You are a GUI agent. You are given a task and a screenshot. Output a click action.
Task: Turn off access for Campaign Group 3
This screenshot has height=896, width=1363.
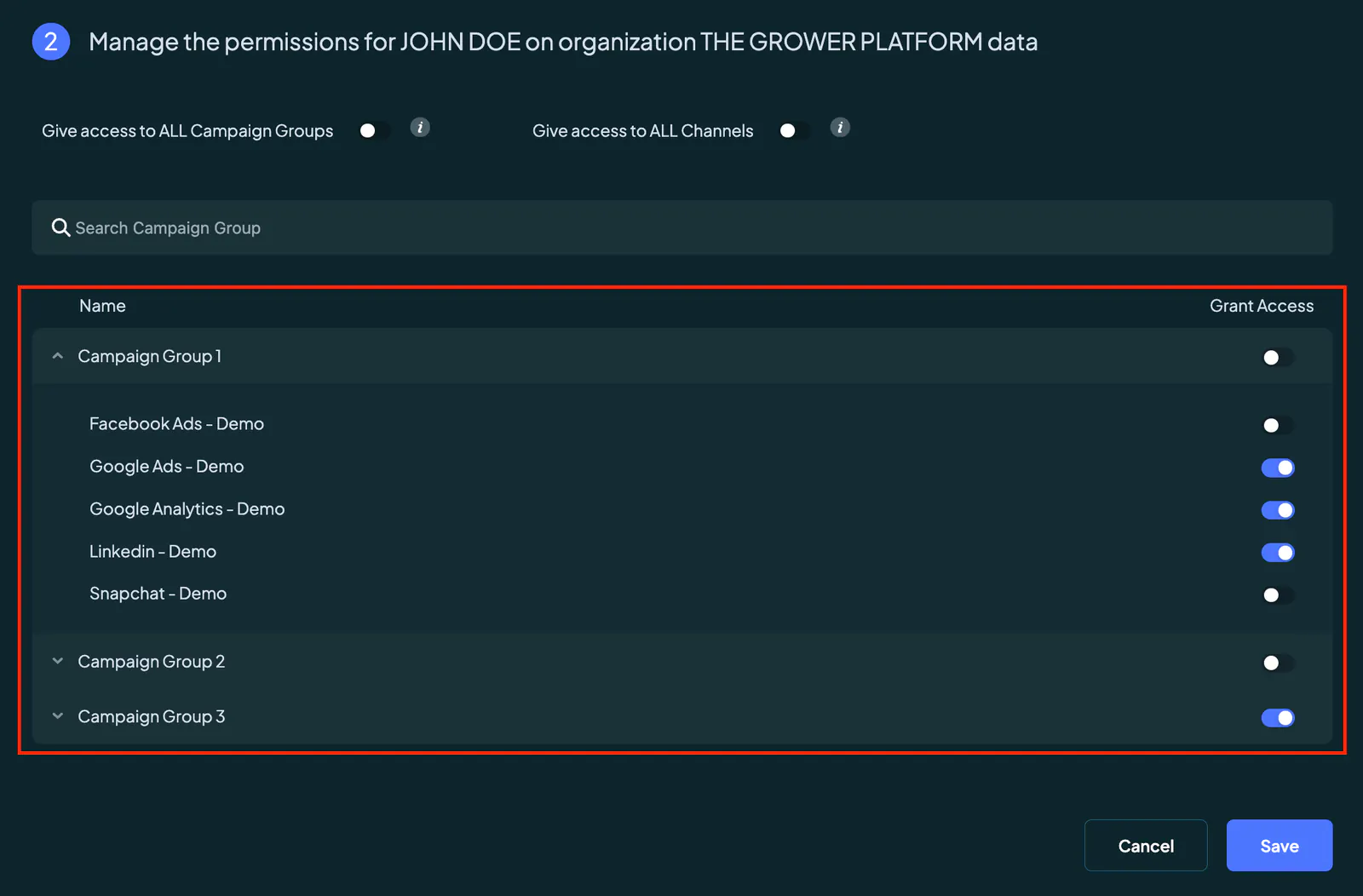point(1278,718)
